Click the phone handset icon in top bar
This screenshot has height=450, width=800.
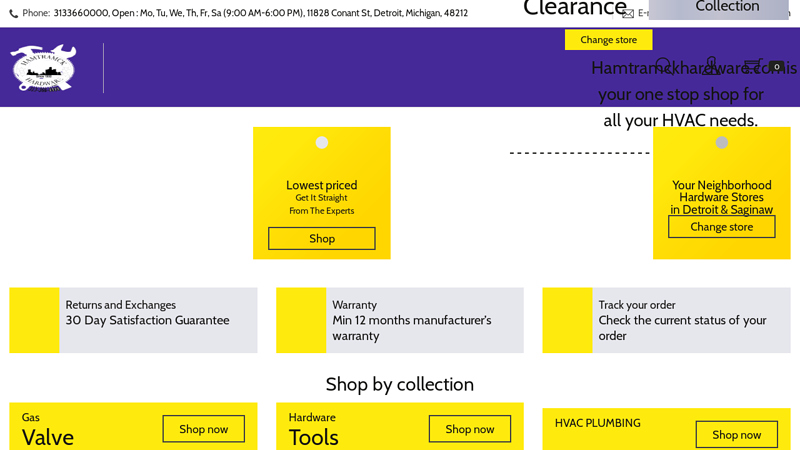coord(14,14)
